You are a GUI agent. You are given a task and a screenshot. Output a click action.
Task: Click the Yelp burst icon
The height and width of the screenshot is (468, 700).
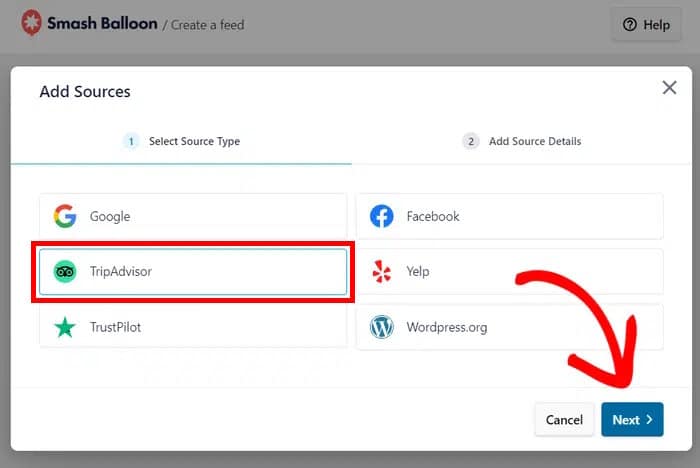pyautogui.click(x=381, y=271)
